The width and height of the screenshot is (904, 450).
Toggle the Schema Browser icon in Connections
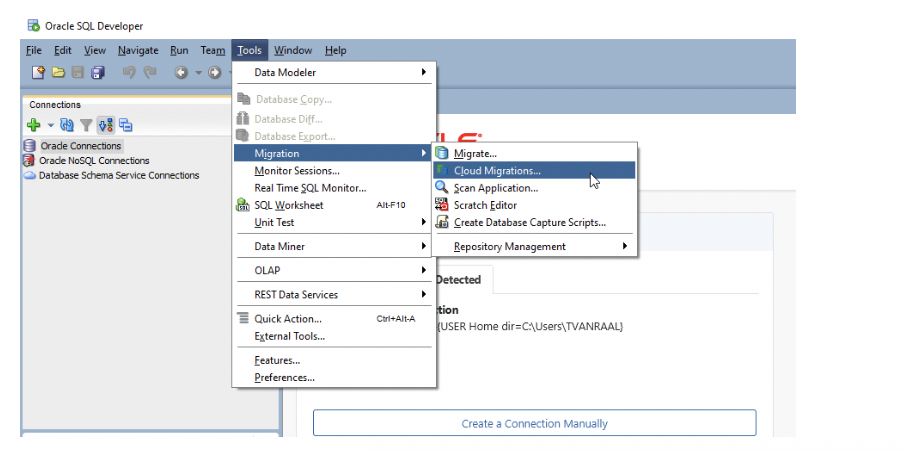(106, 124)
